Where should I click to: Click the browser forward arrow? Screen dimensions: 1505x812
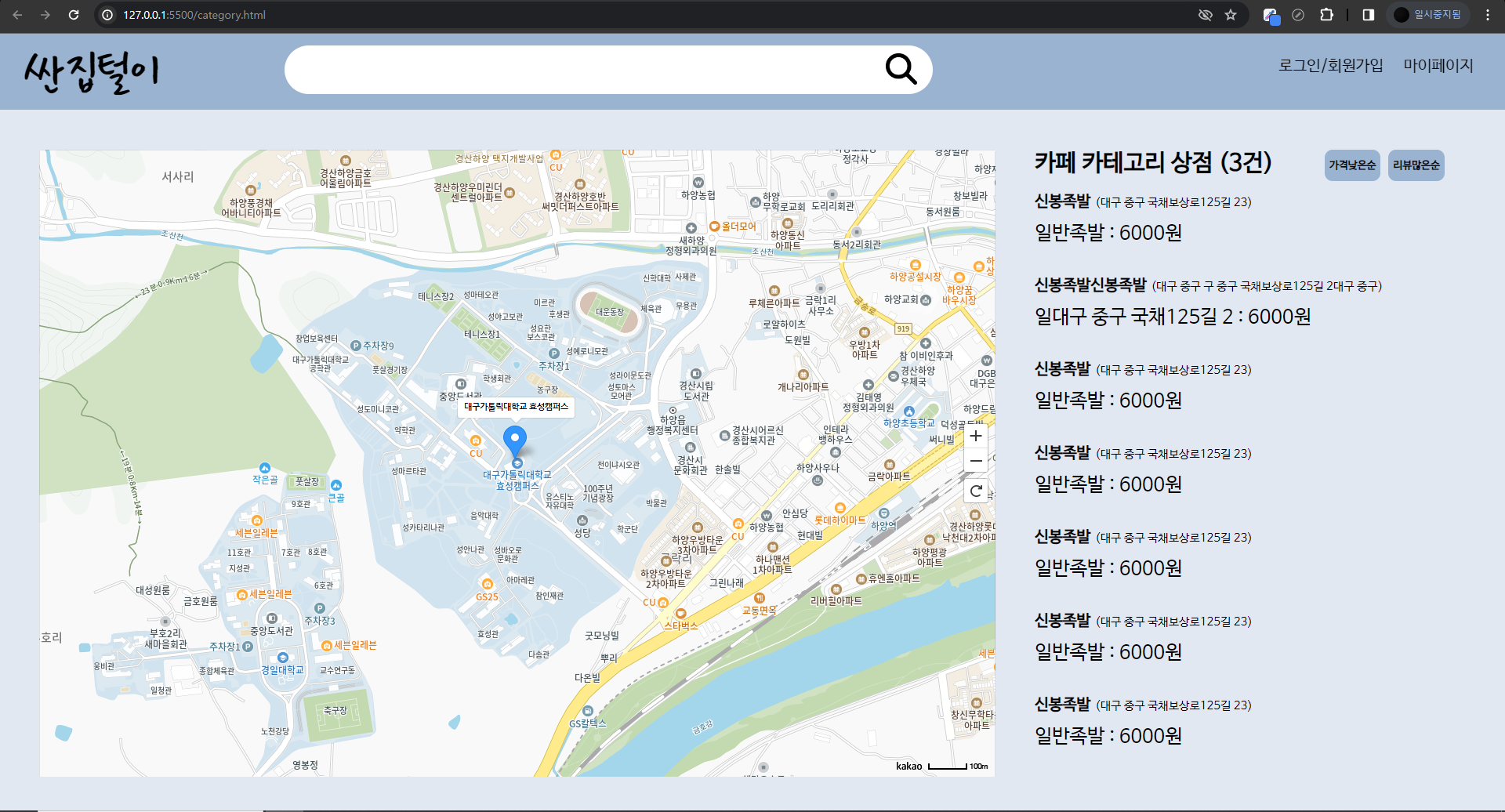pos(45,15)
